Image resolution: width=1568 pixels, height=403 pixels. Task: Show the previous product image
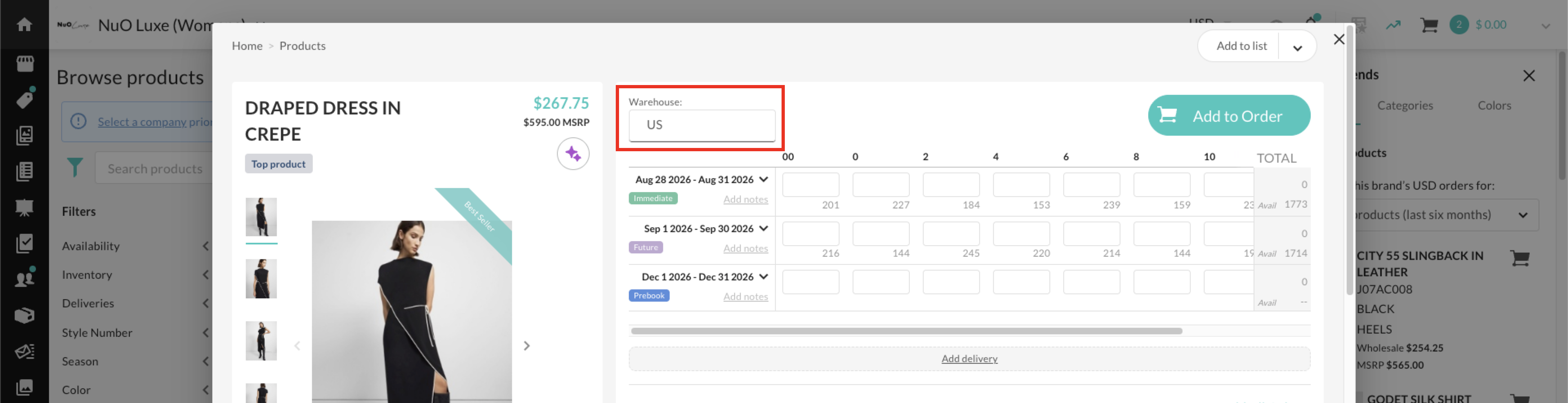click(297, 346)
